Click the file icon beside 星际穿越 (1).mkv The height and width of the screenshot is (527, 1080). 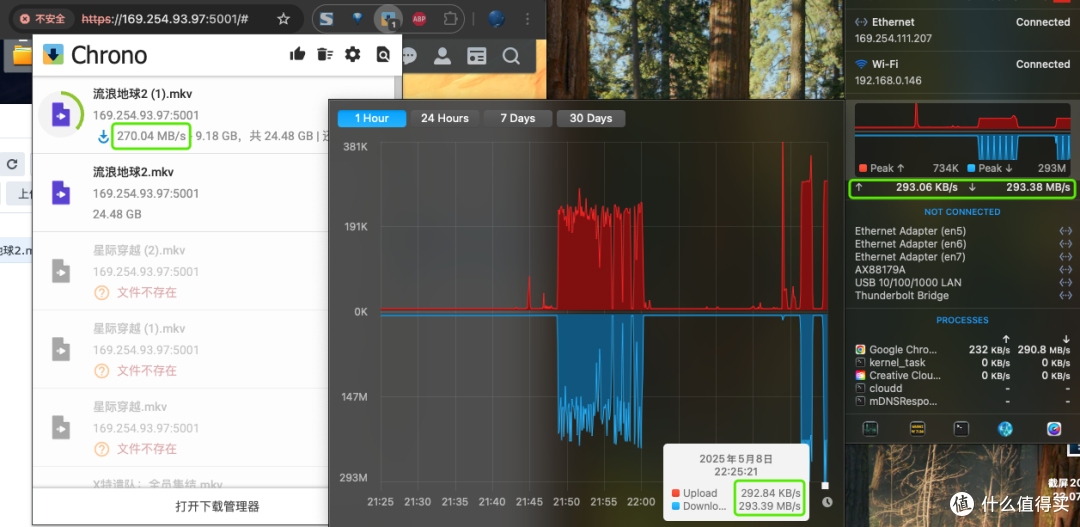coord(61,349)
